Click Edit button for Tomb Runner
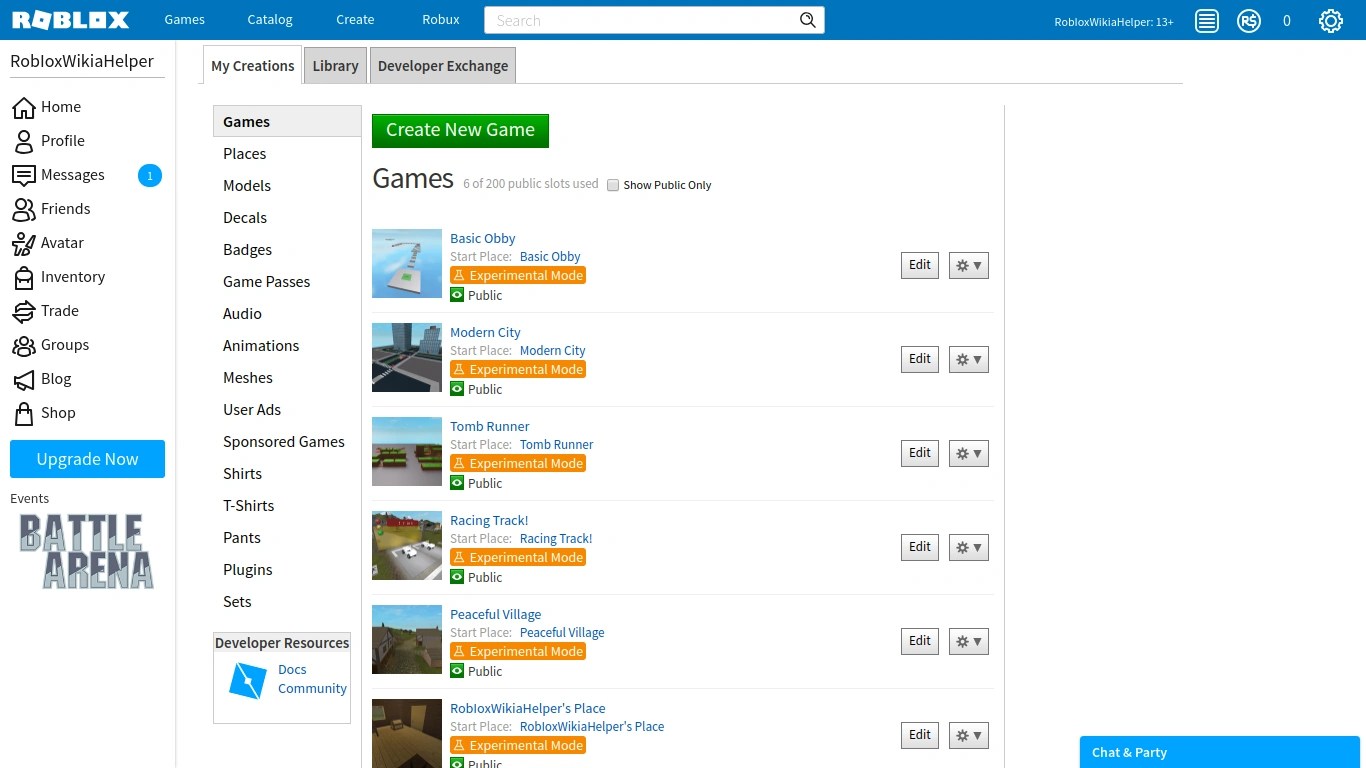 tap(920, 453)
